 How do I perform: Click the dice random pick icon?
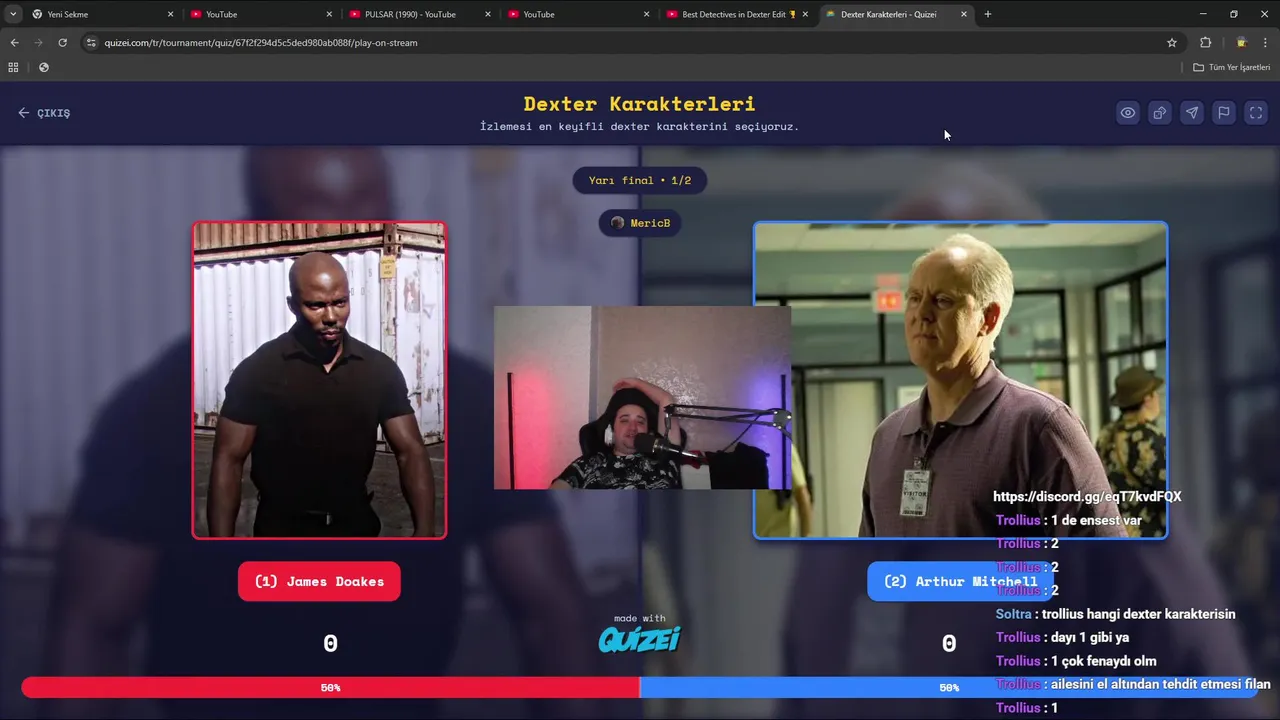(1160, 113)
